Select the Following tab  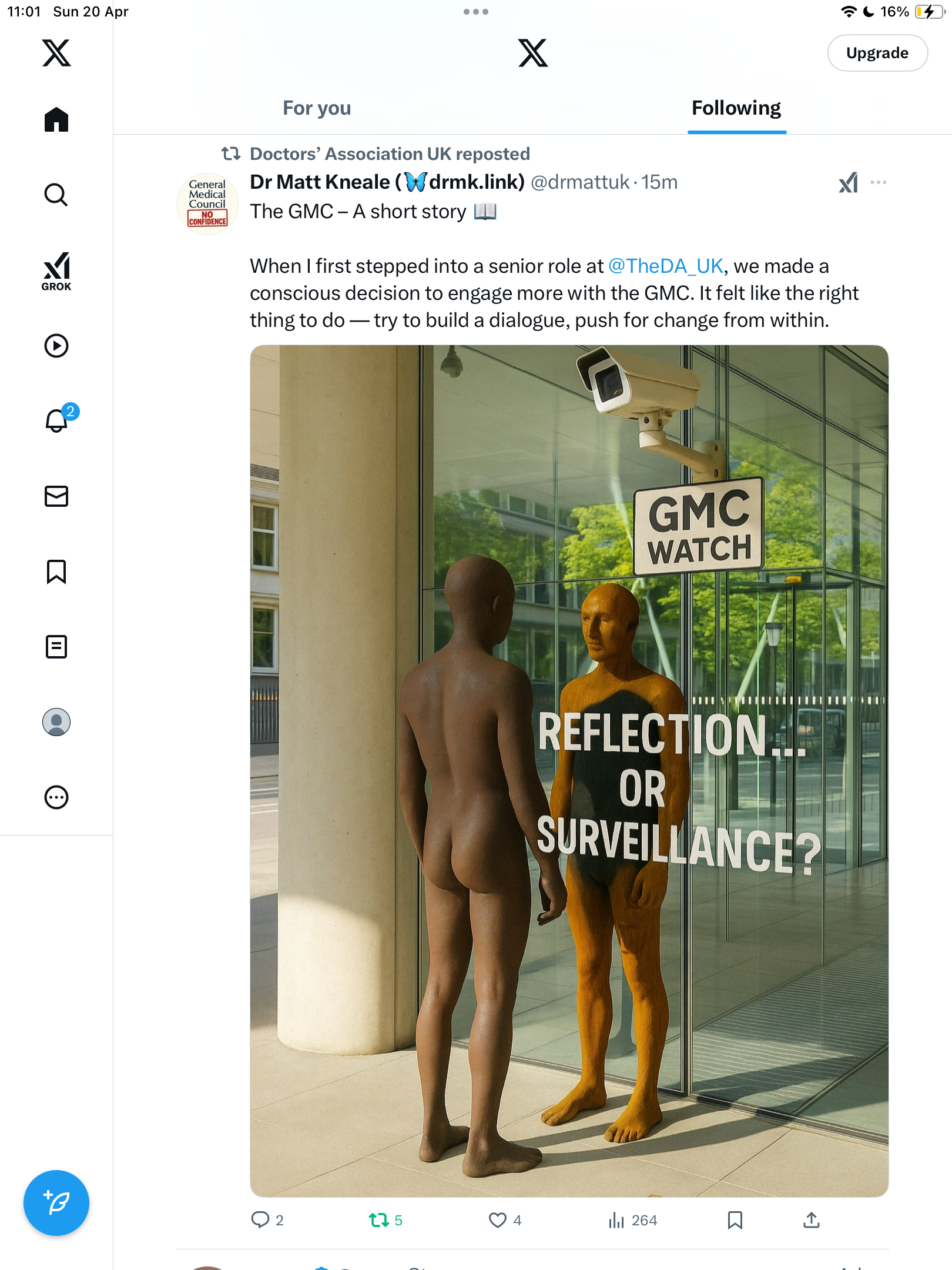pyautogui.click(x=736, y=108)
